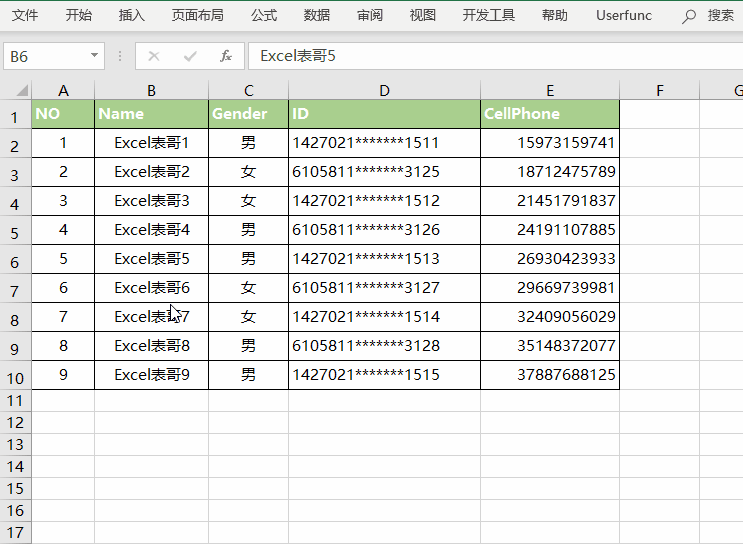Click the Gender header cell
743x544 pixels.
pyautogui.click(x=248, y=114)
